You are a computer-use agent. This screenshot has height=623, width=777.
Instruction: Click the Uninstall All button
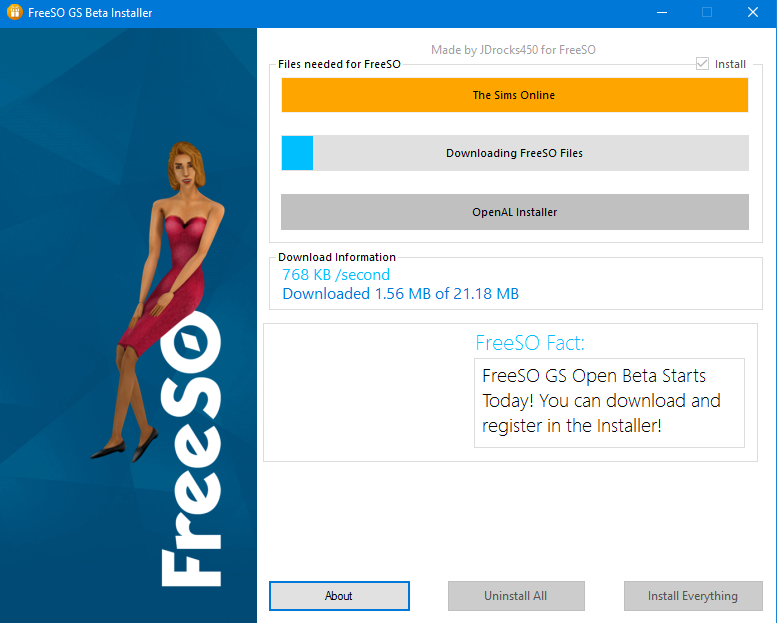click(x=515, y=596)
